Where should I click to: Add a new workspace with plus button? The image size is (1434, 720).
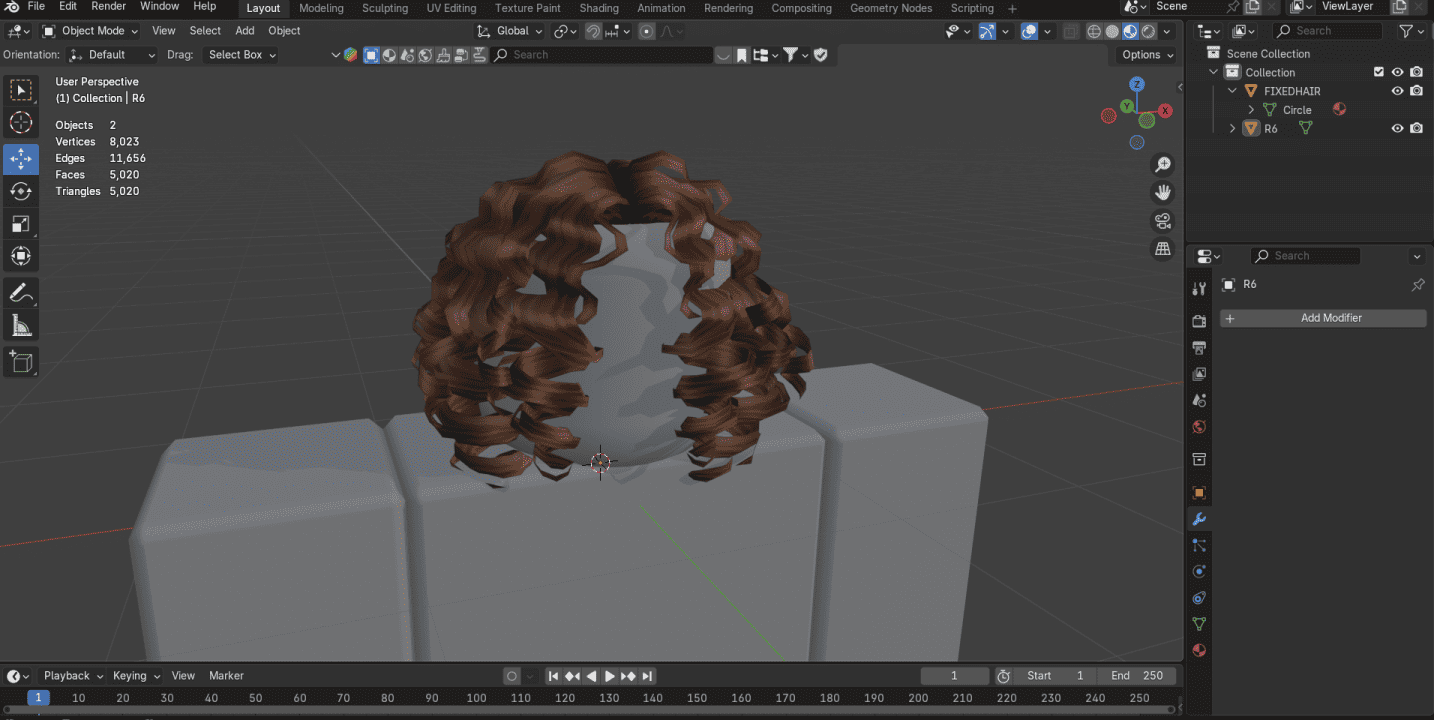coord(1012,8)
